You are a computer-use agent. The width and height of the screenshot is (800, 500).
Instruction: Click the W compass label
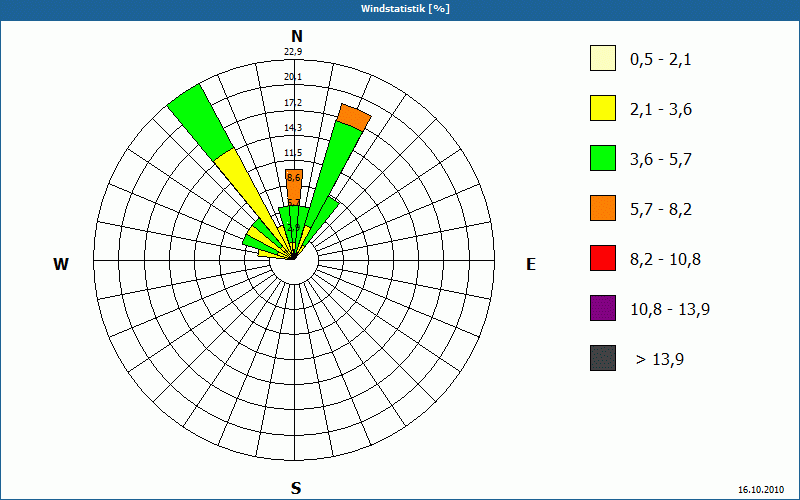[x=61, y=264]
